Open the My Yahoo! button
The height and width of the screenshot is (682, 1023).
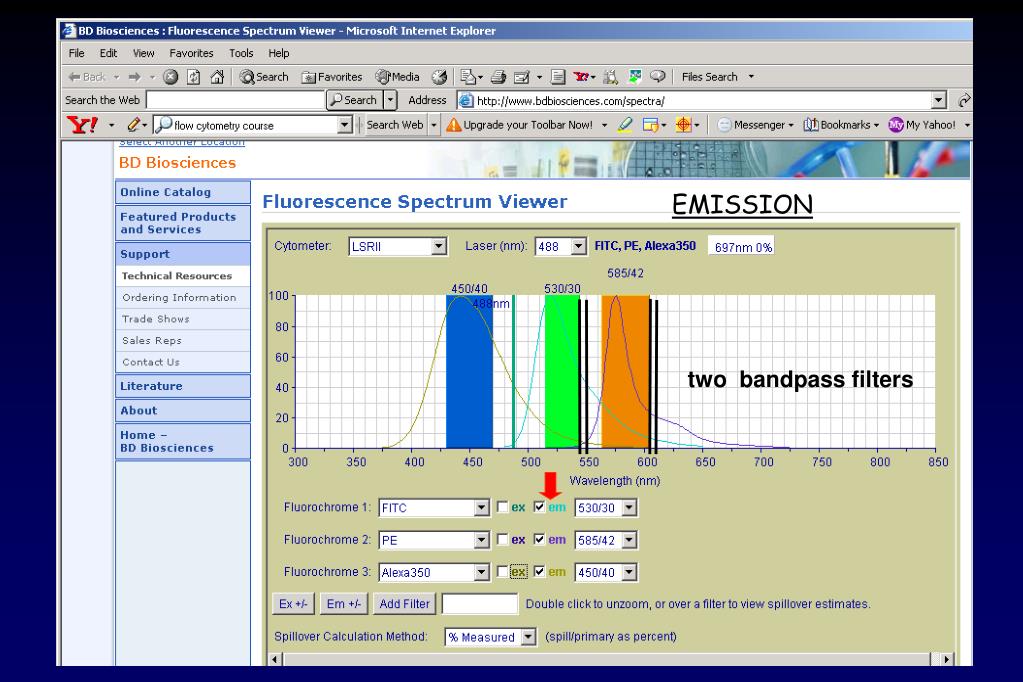[x=923, y=125]
